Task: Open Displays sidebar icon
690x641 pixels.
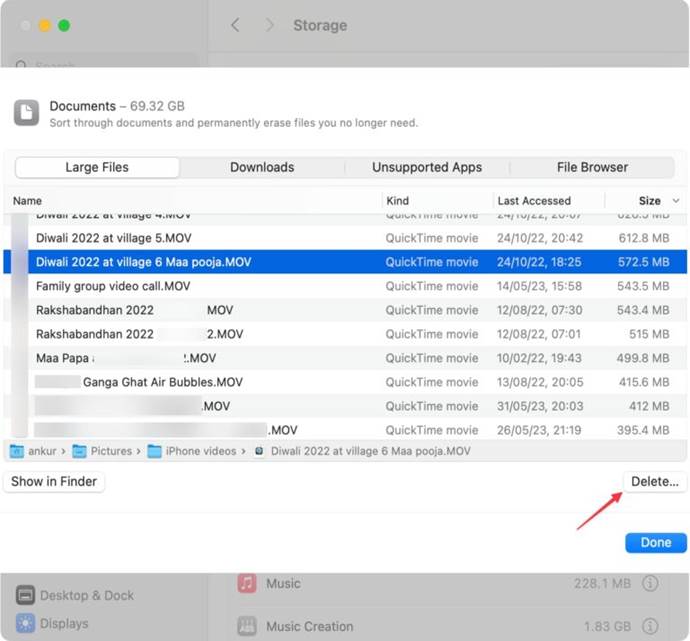Action: coord(25,623)
